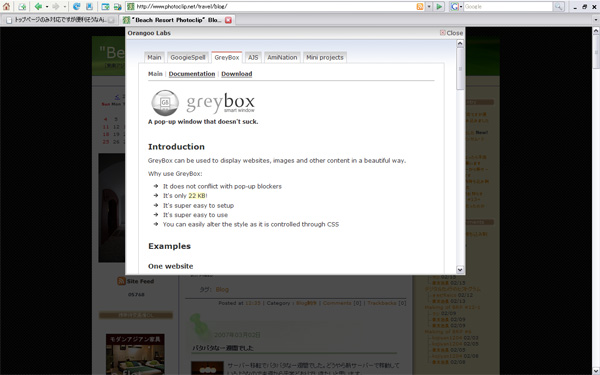Viewport: 600px width, 375px height.
Task: Go back with the green arrow
Action: coord(38,7)
